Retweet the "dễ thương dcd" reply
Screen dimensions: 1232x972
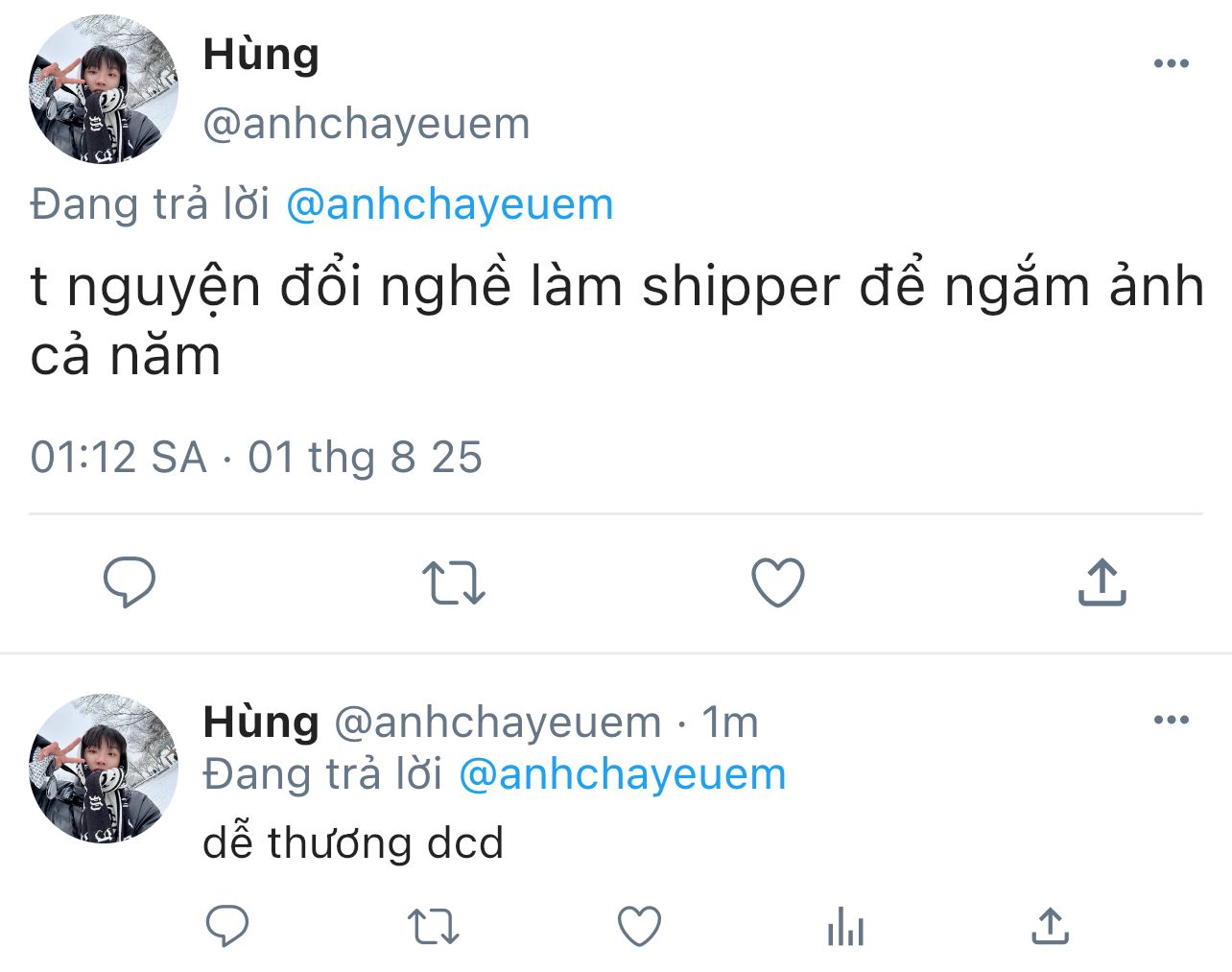point(434,927)
